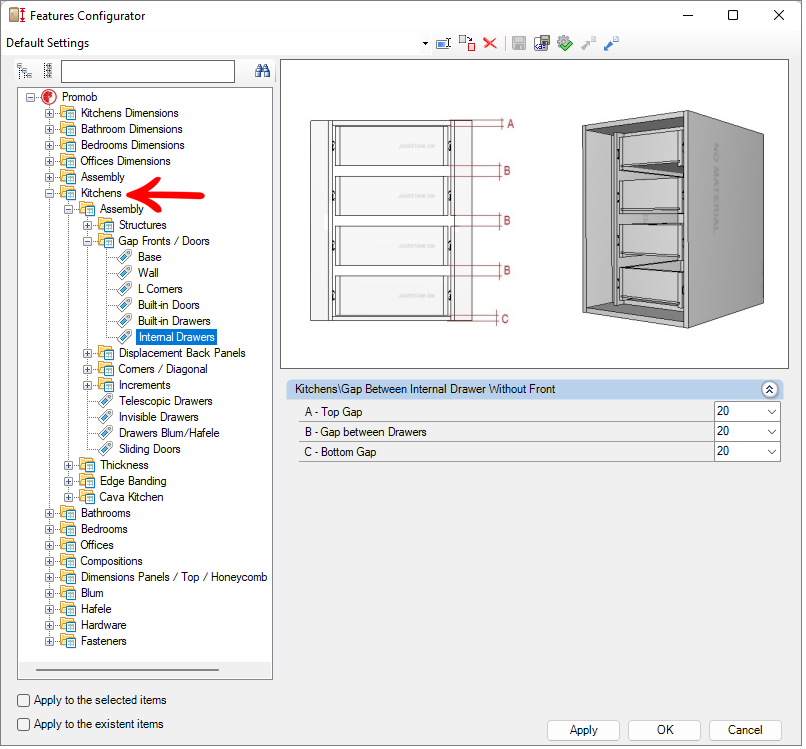Enable Apply to the selected items
The width and height of the screenshot is (806, 749).
24,701
